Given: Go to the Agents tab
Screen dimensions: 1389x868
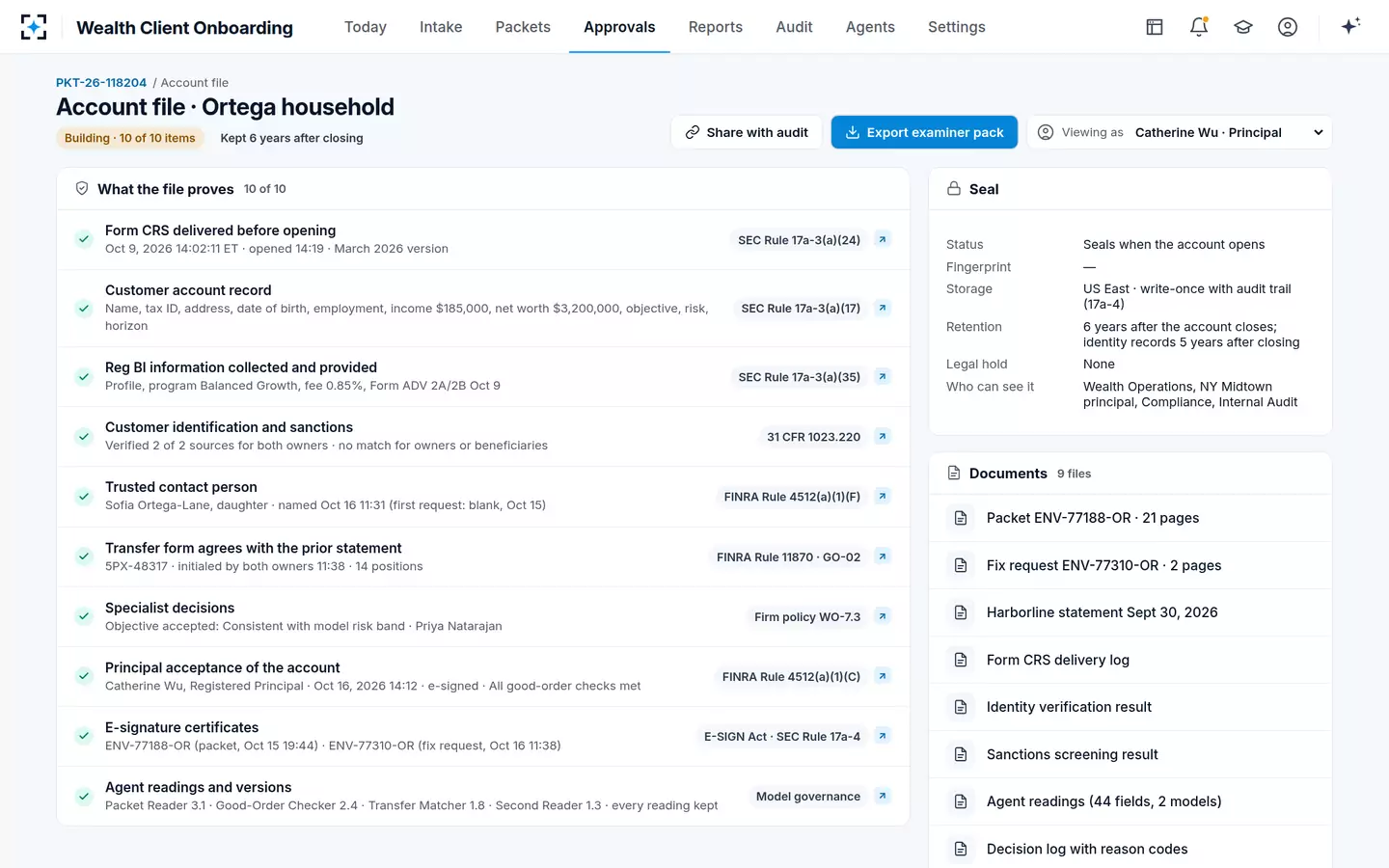Looking at the screenshot, I should (x=870, y=27).
